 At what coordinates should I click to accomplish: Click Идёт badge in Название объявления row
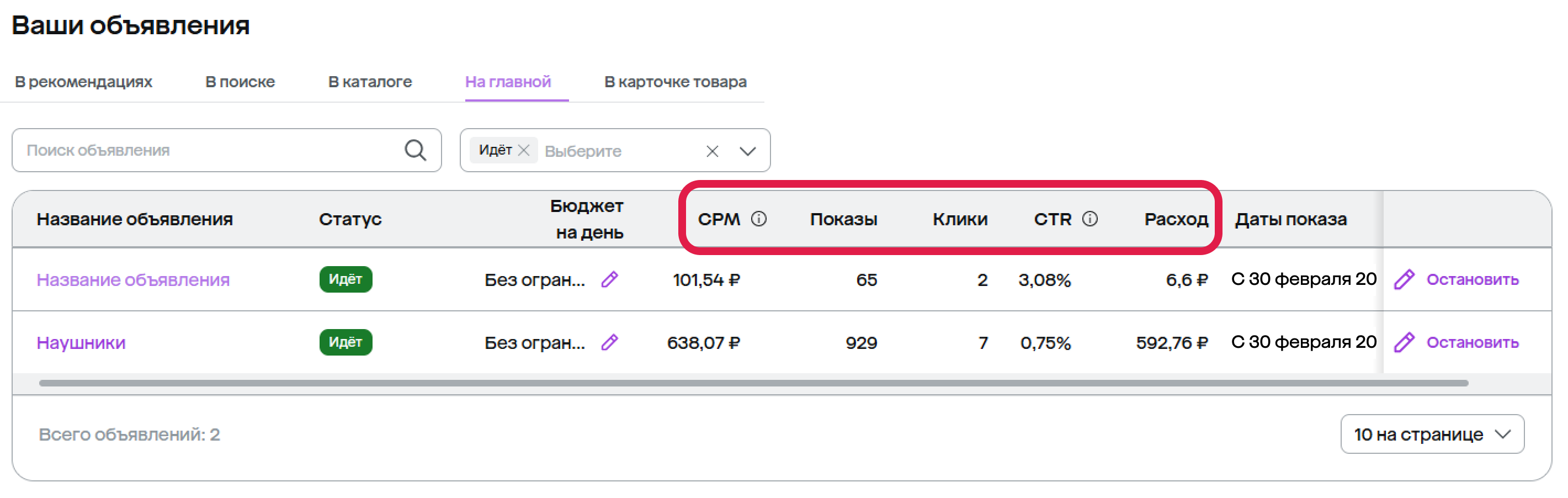pos(345,279)
